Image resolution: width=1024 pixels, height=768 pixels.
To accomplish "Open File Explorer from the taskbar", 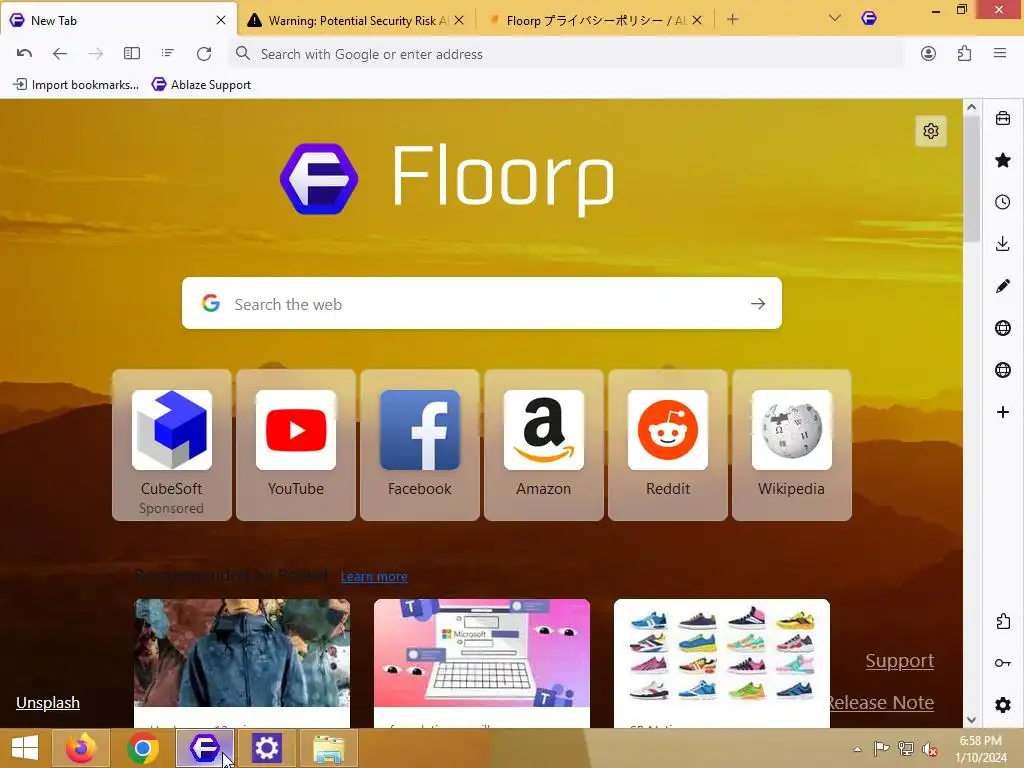I will [x=328, y=748].
